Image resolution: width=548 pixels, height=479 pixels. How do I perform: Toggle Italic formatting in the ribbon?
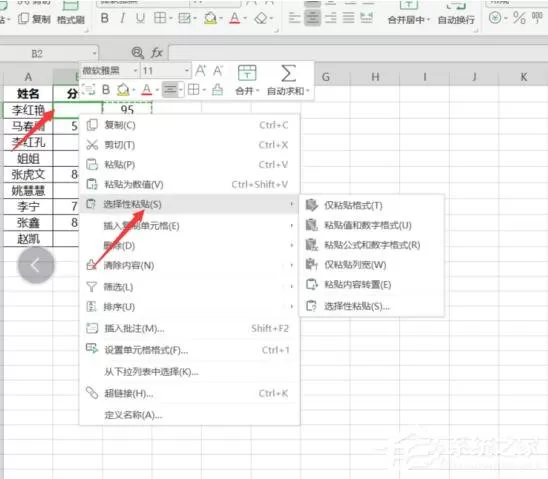click(122, 18)
